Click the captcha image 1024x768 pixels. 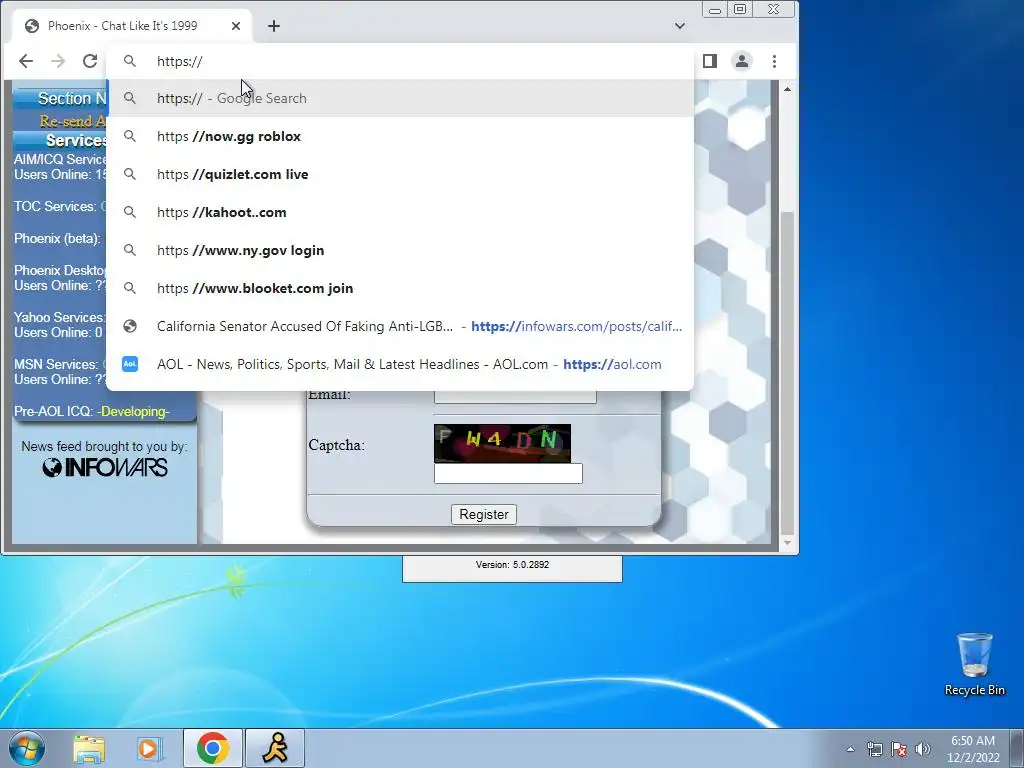point(502,443)
